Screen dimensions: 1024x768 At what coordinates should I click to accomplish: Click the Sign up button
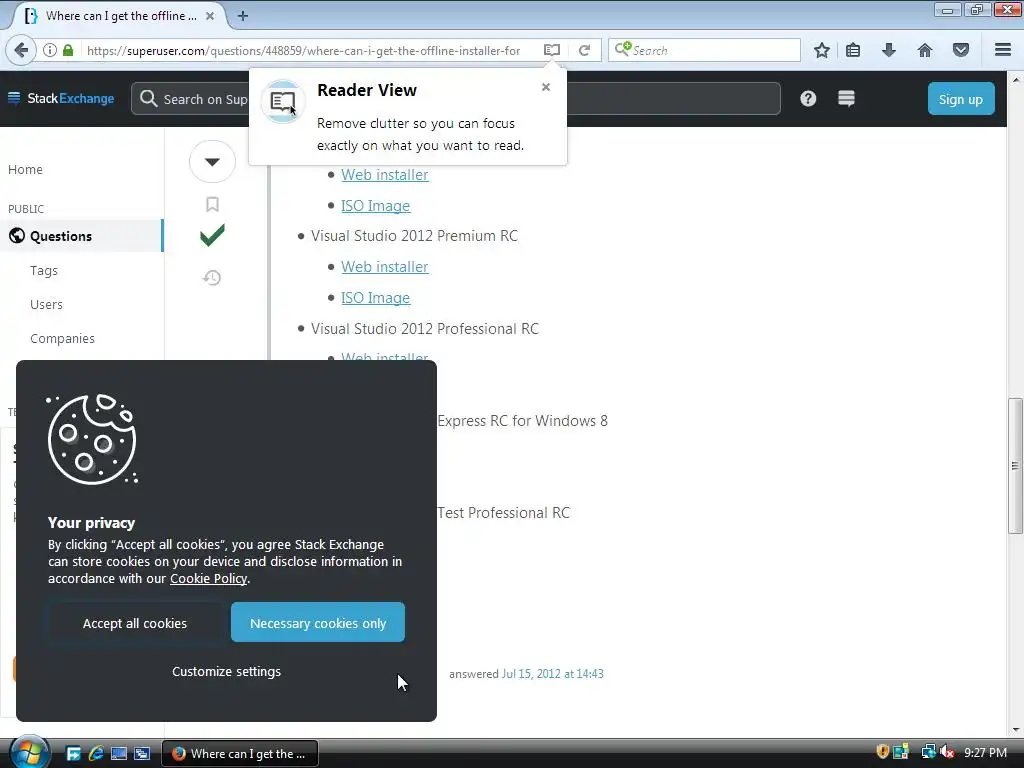(x=961, y=99)
